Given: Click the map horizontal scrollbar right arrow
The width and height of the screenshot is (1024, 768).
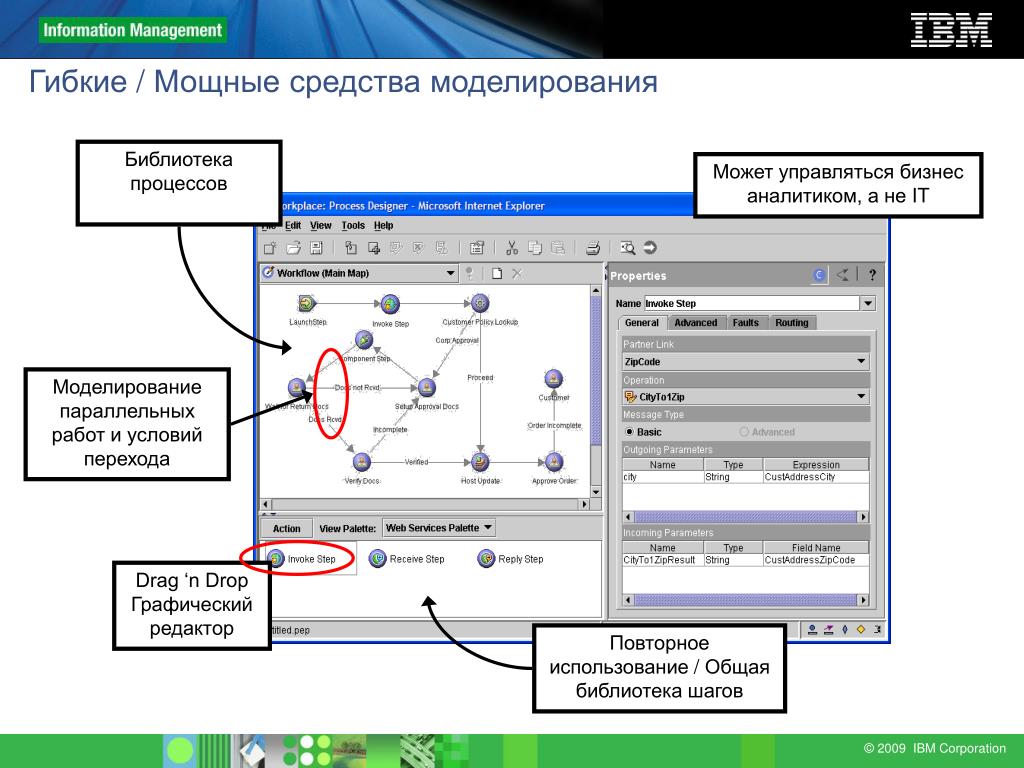Looking at the screenshot, I should pos(584,504).
